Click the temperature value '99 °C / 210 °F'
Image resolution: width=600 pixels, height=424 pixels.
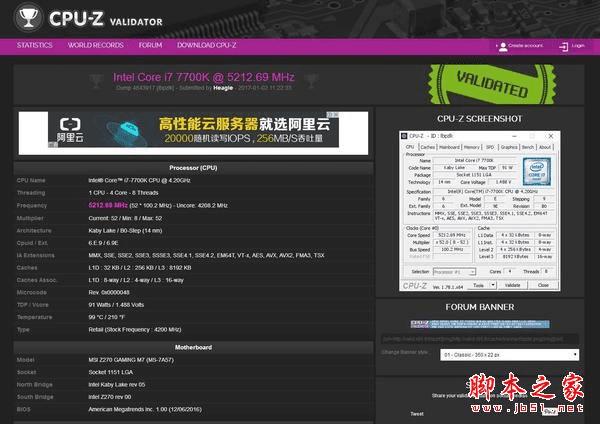[107, 317]
